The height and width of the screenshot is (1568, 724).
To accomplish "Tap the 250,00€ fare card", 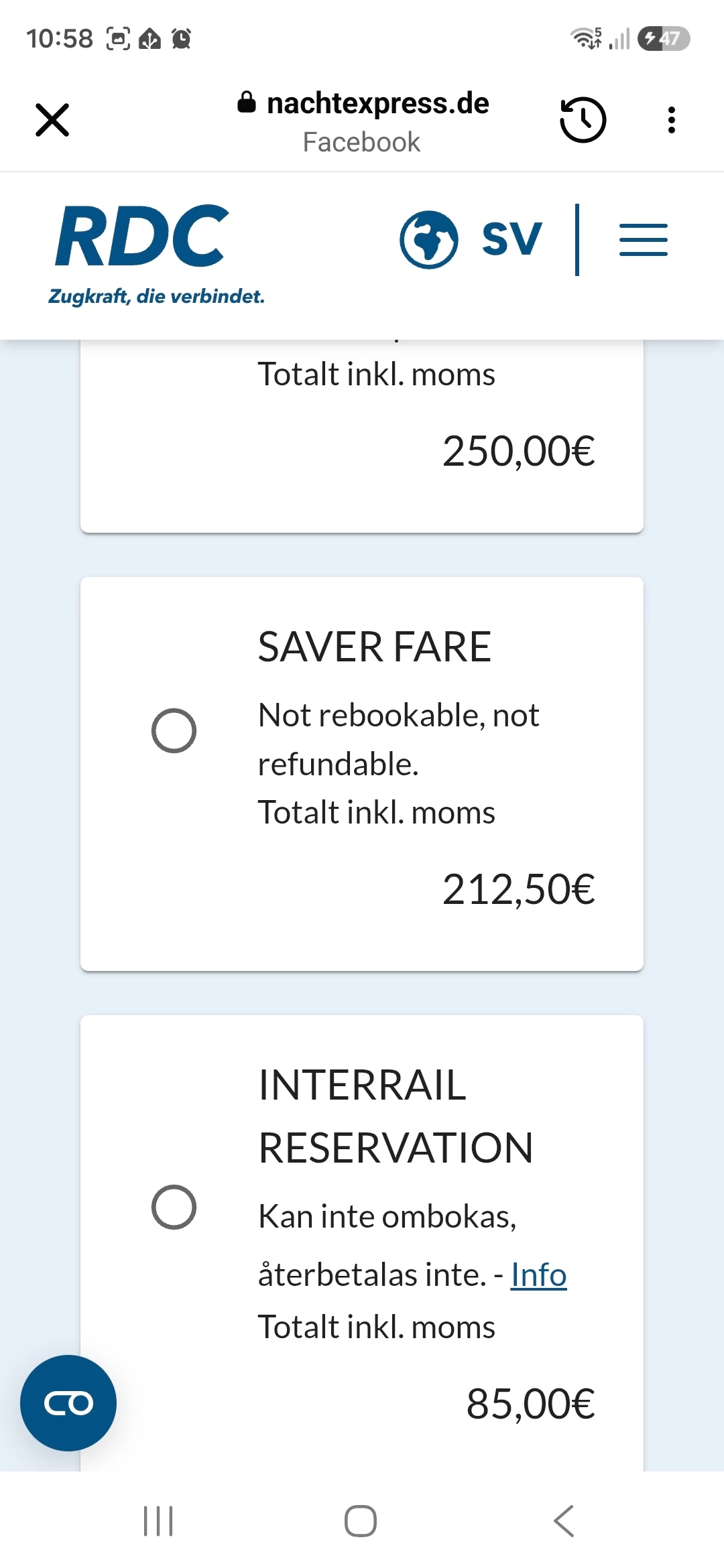I will (362, 436).
